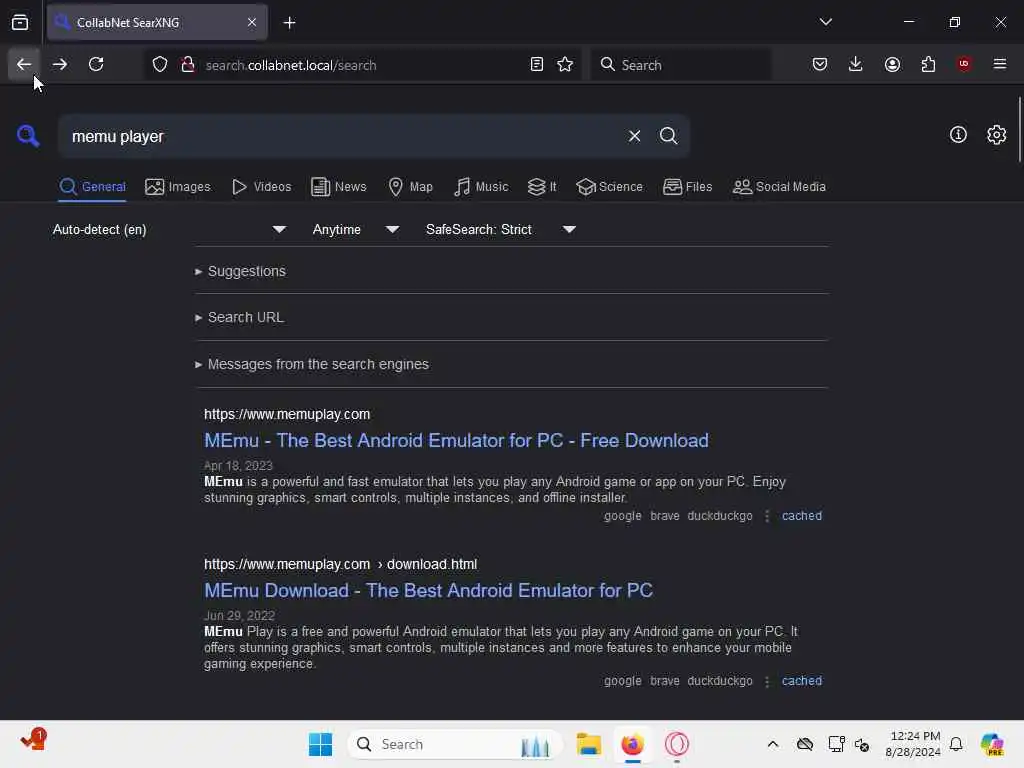This screenshot has height=768, width=1024.
Task: Toggle reader view icon in address bar
Action: (x=537, y=65)
